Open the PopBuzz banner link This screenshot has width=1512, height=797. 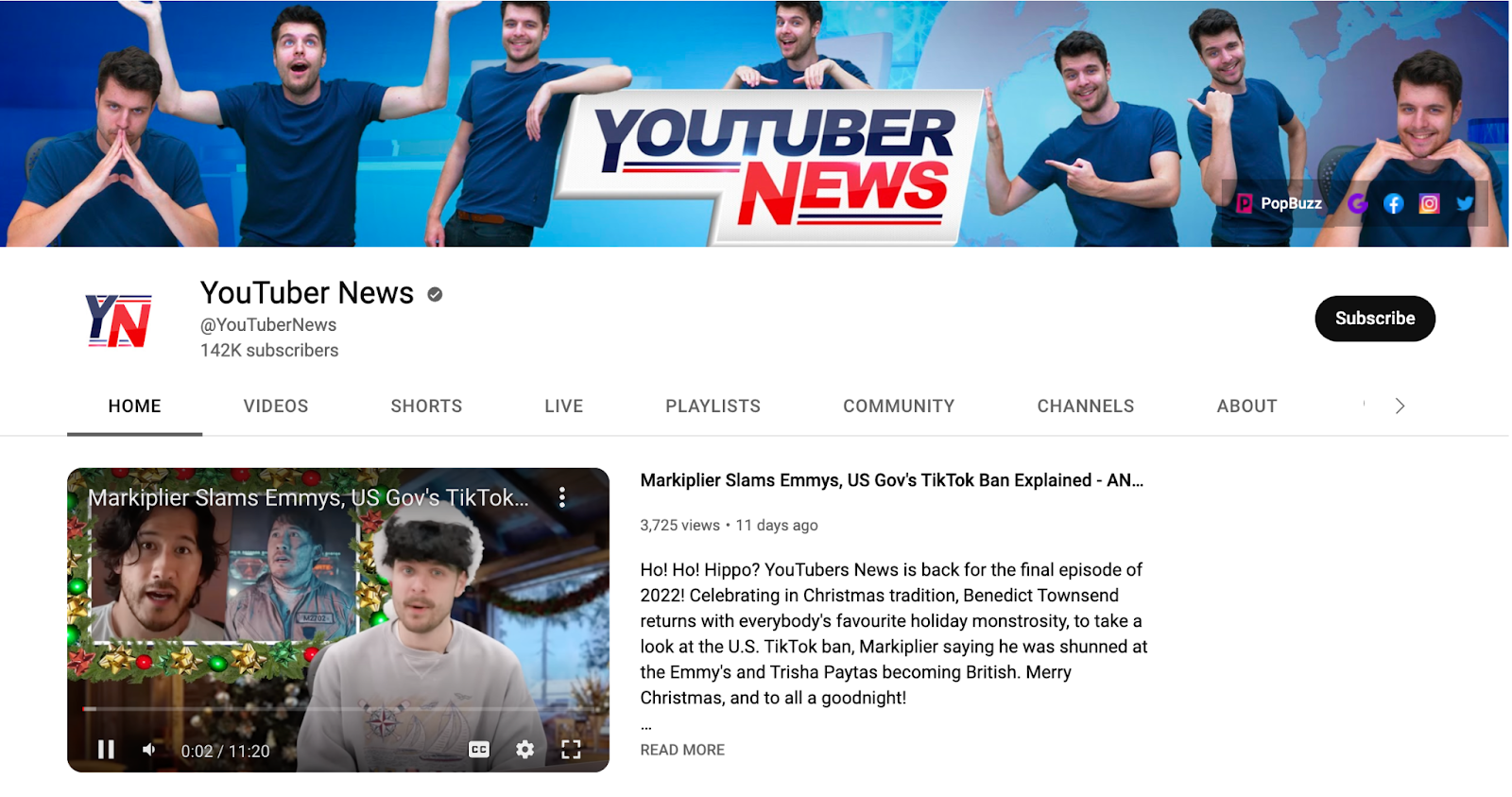pyautogui.click(x=1280, y=203)
